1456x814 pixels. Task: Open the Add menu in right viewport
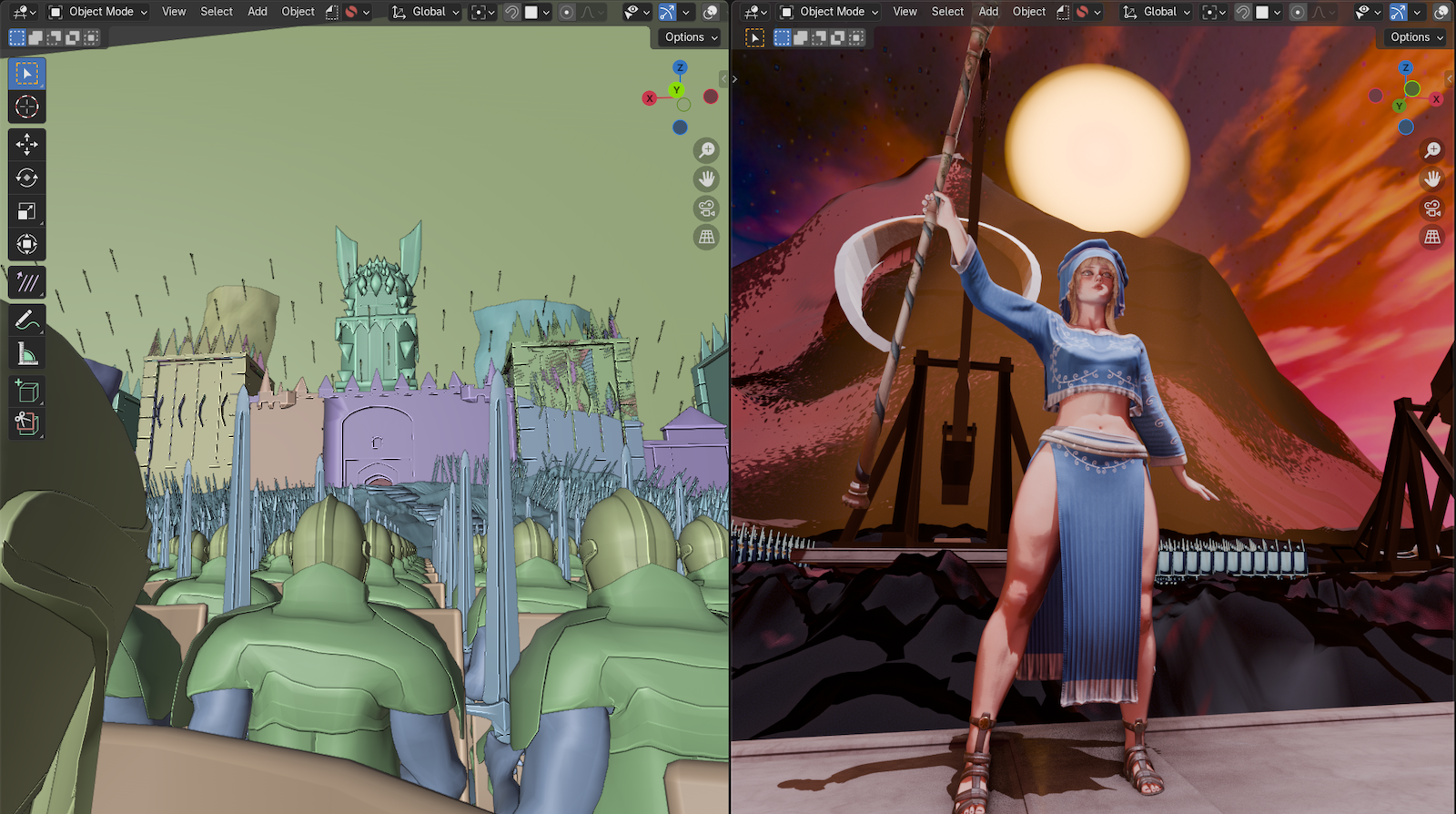[988, 12]
